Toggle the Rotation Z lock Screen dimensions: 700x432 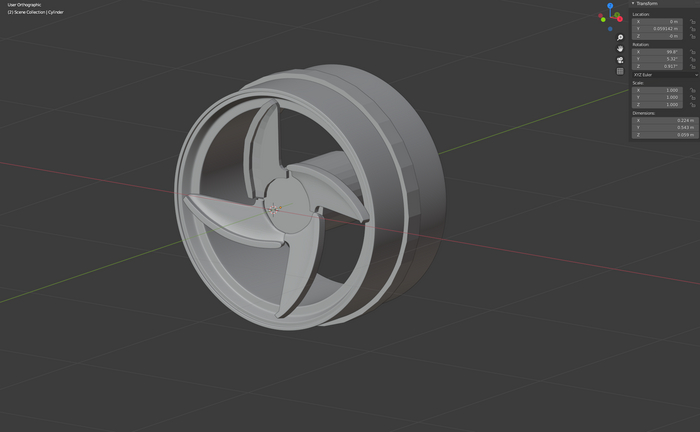693,66
